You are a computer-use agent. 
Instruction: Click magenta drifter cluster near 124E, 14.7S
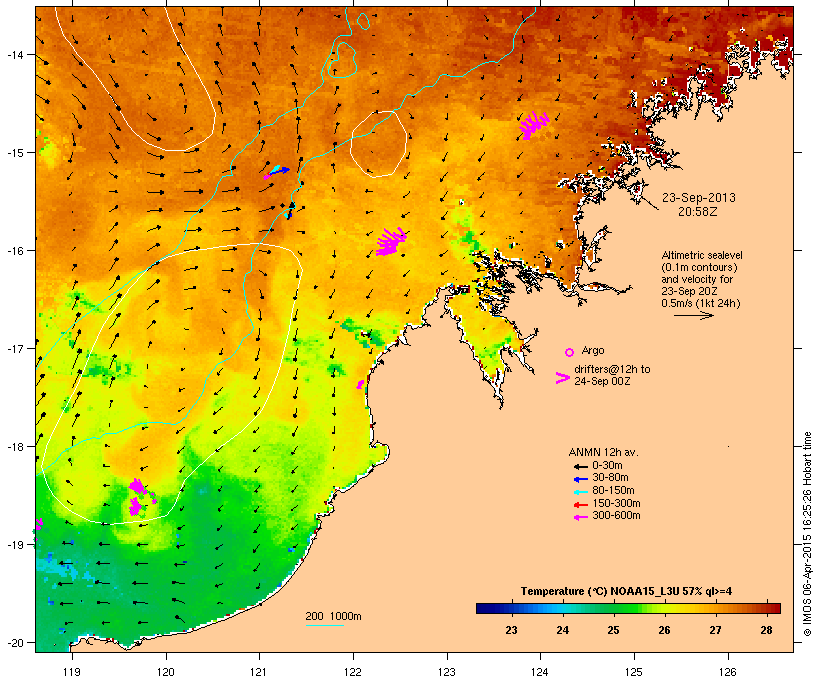pyautogui.click(x=534, y=126)
